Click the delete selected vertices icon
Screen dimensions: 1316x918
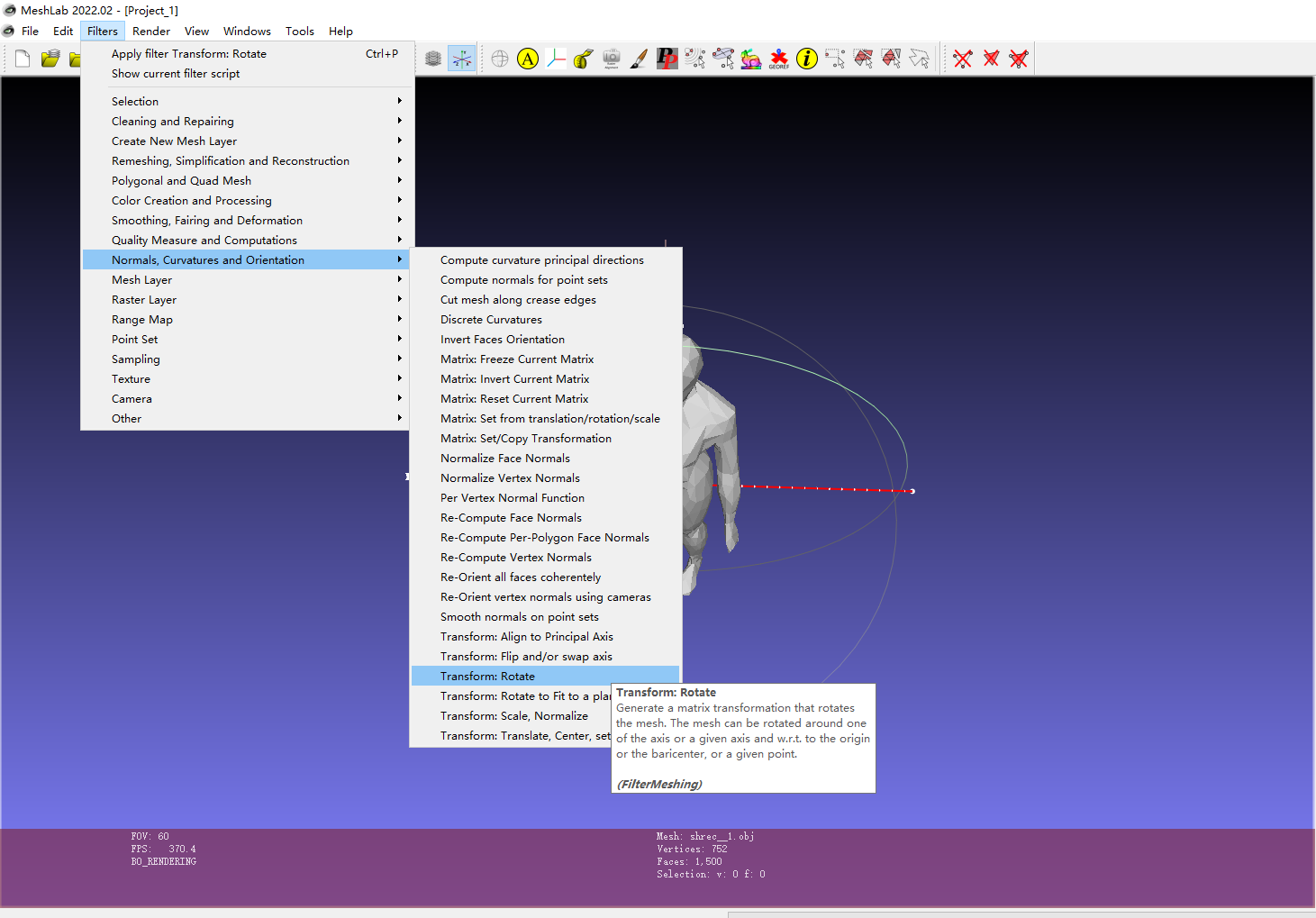tap(963, 59)
